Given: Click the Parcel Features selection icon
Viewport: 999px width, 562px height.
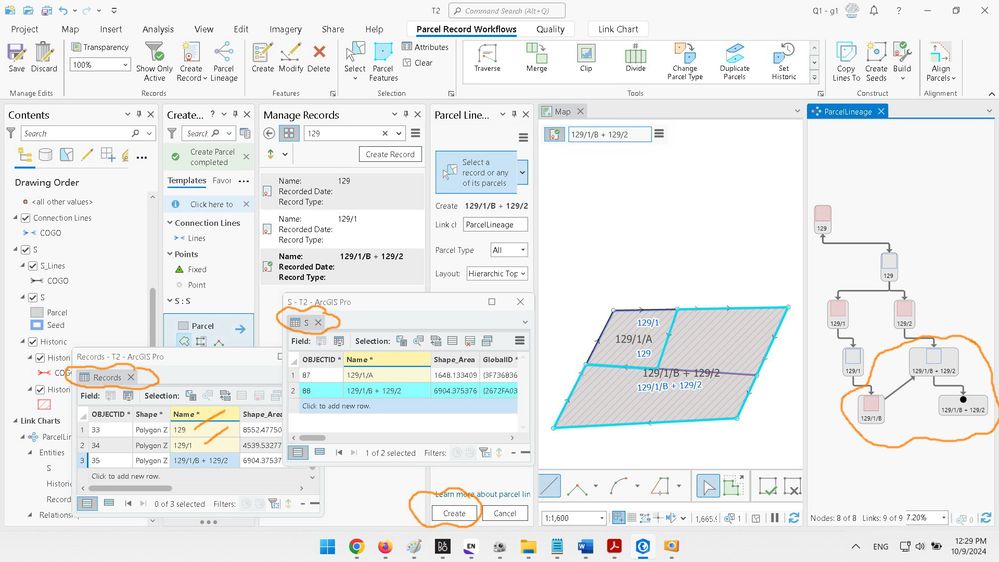Looking at the screenshot, I should pos(383,62).
